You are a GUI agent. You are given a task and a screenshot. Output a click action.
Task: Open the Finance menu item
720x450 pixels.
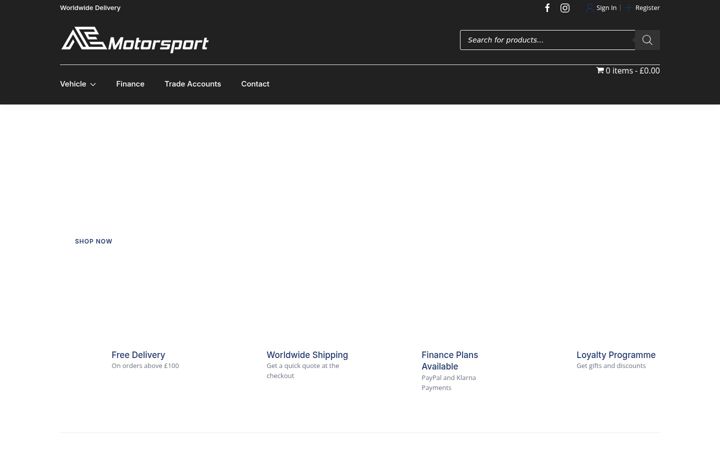click(x=130, y=84)
